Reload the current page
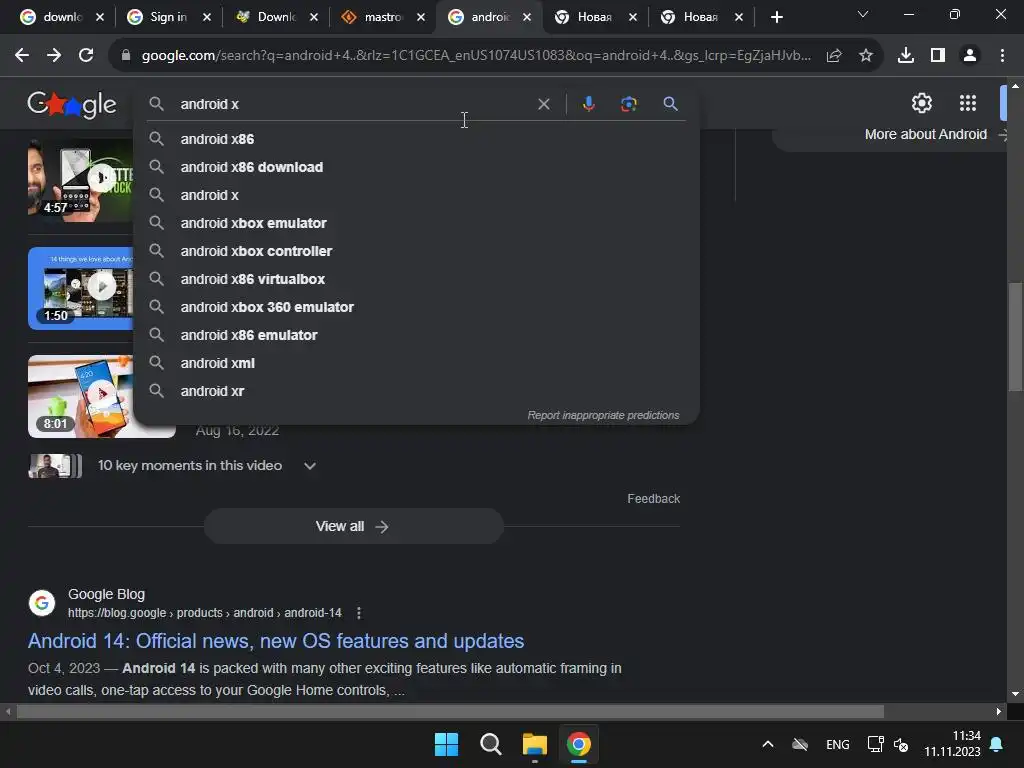1024x768 pixels. 86,56
